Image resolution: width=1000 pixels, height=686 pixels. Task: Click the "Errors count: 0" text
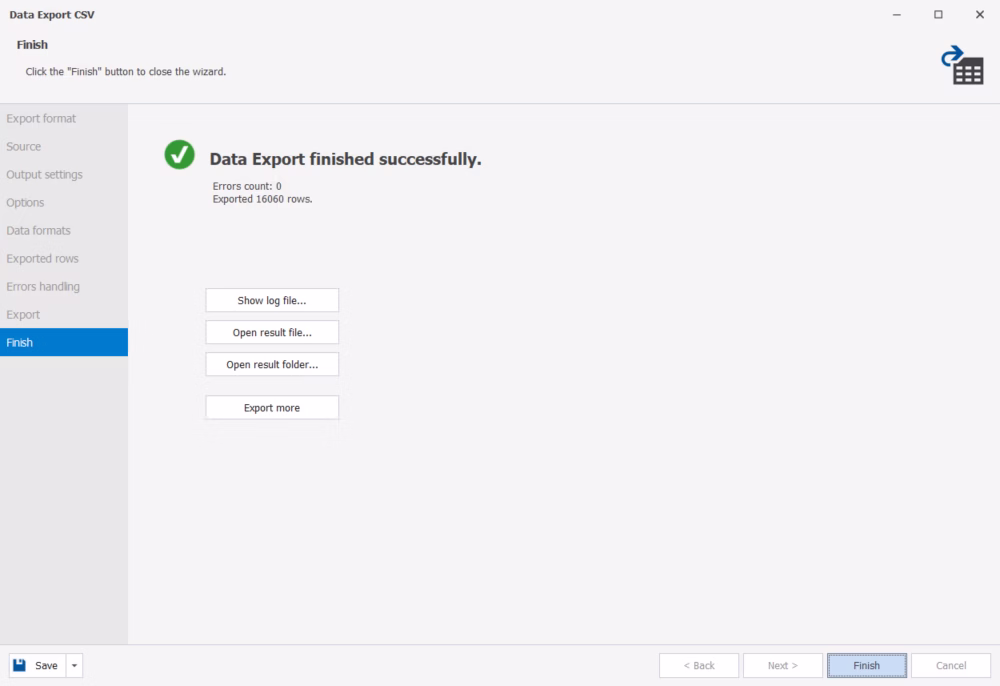[247, 186]
